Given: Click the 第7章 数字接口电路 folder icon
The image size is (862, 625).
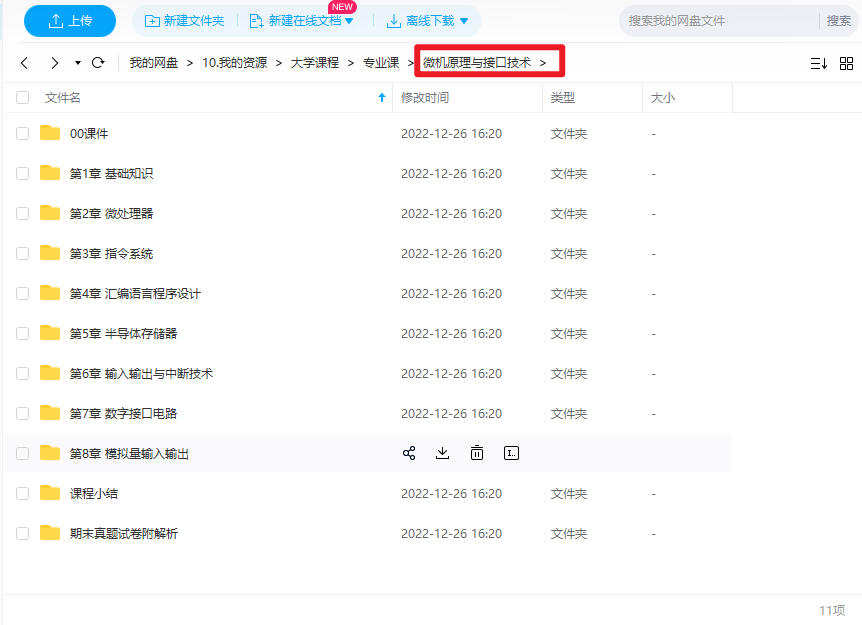Looking at the screenshot, I should click(50, 413).
